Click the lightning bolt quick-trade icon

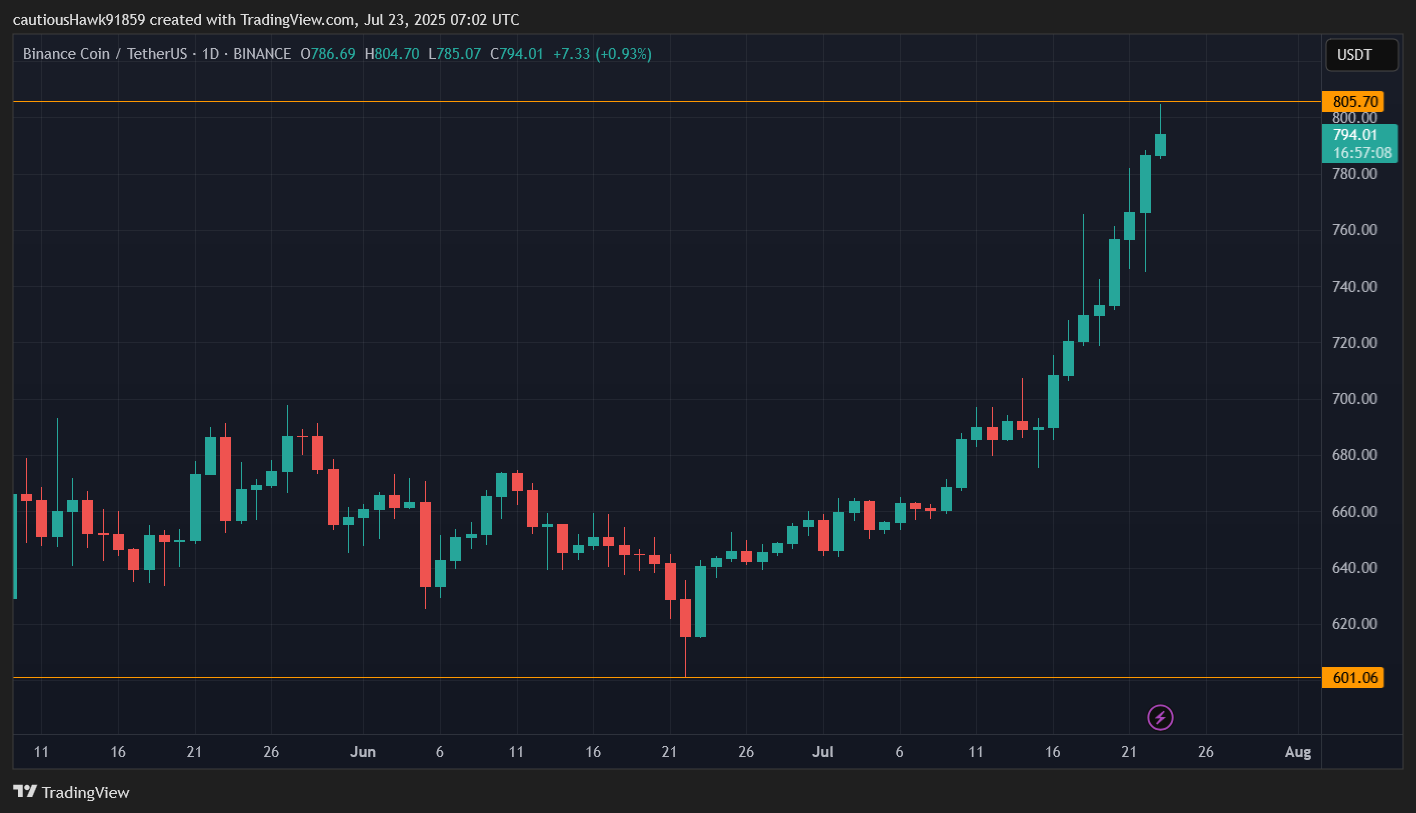click(x=1160, y=717)
